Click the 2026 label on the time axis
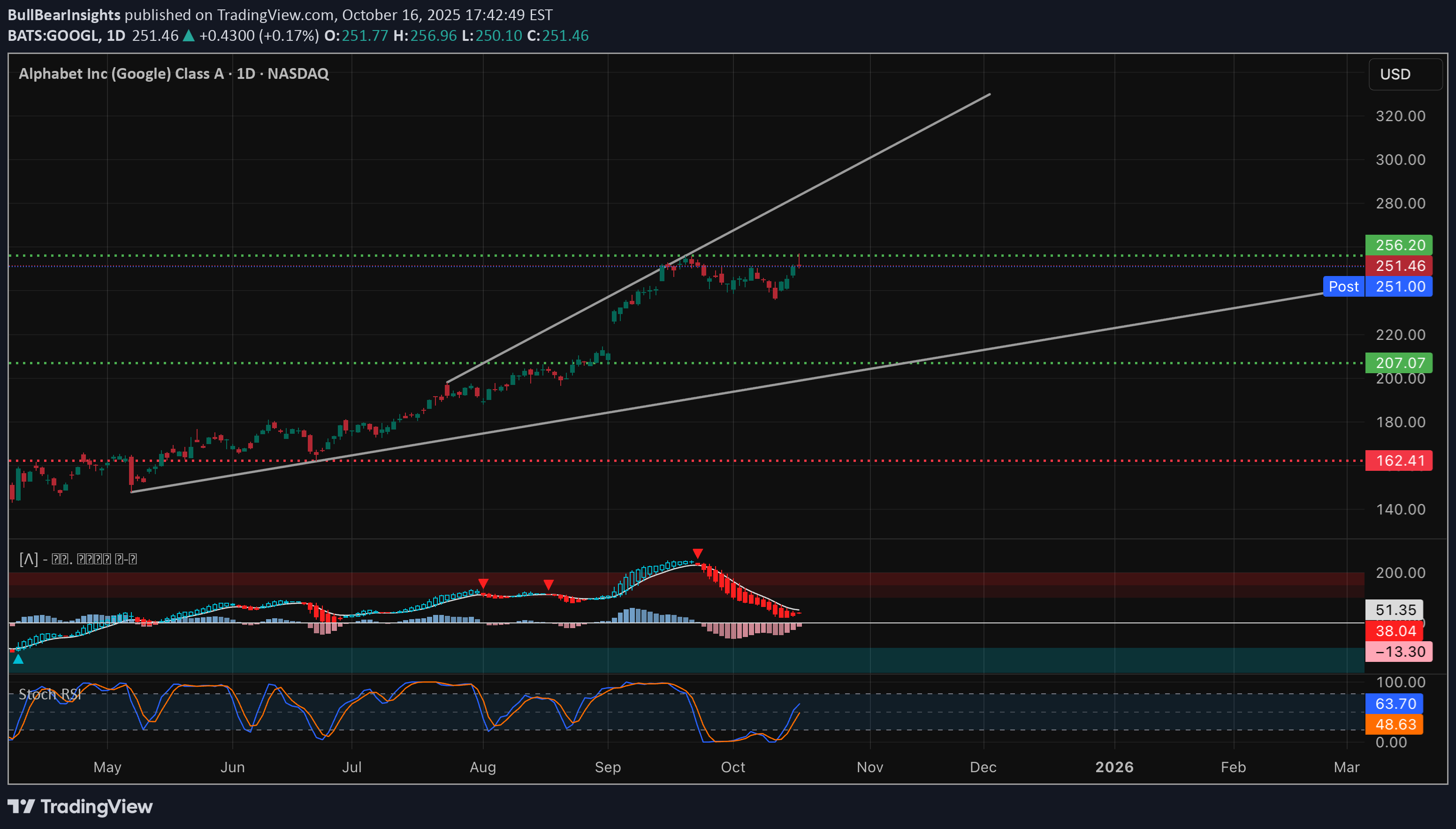 1114,767
